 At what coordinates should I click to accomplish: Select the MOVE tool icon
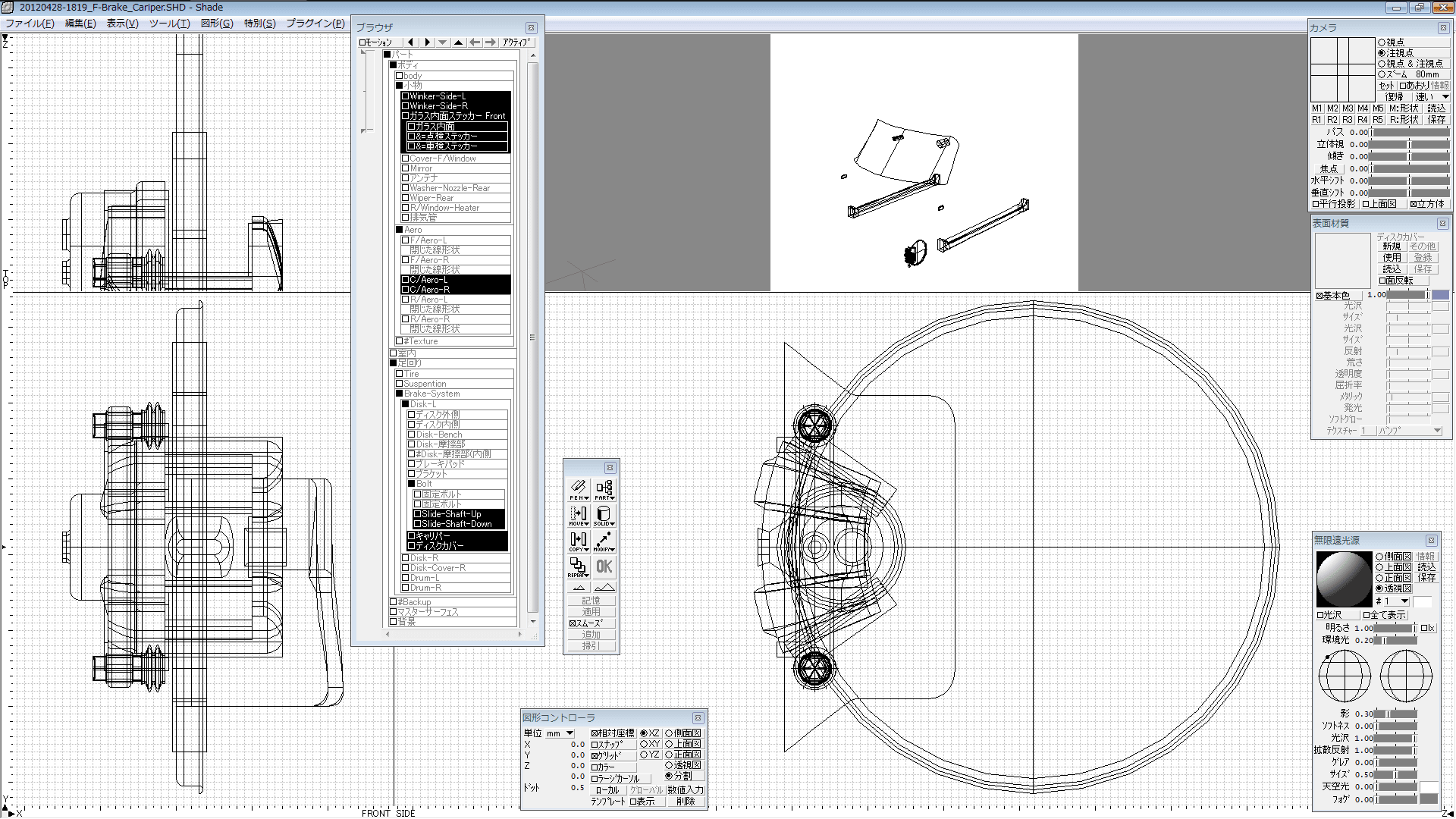[x=579, y=515]
